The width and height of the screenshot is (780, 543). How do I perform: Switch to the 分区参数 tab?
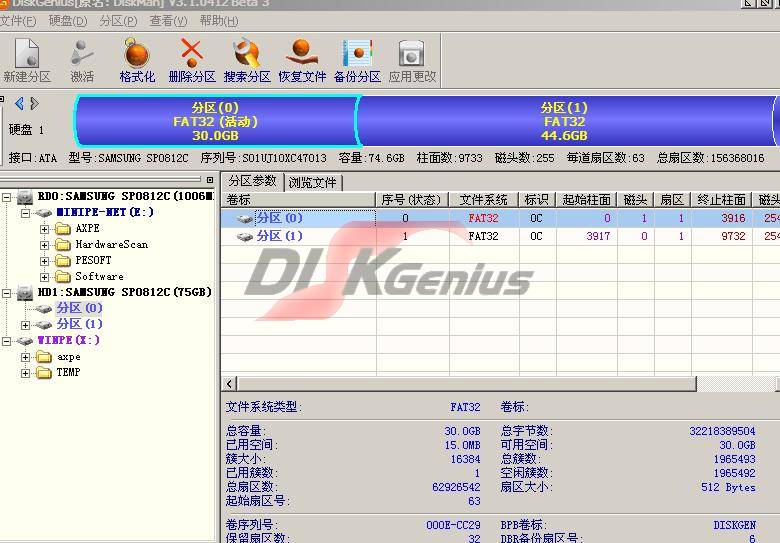(x=252, y=181)
